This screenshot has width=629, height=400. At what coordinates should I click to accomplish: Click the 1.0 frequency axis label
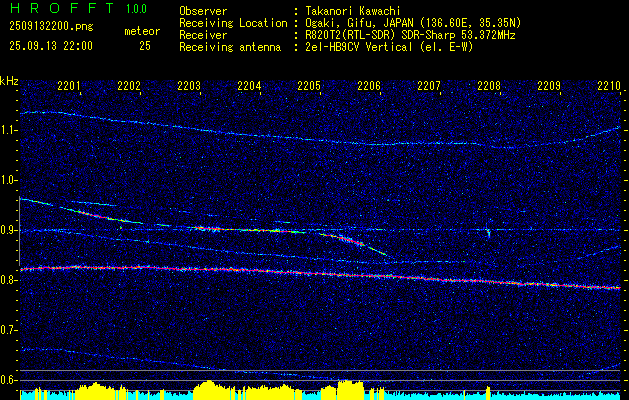[8, 181]
